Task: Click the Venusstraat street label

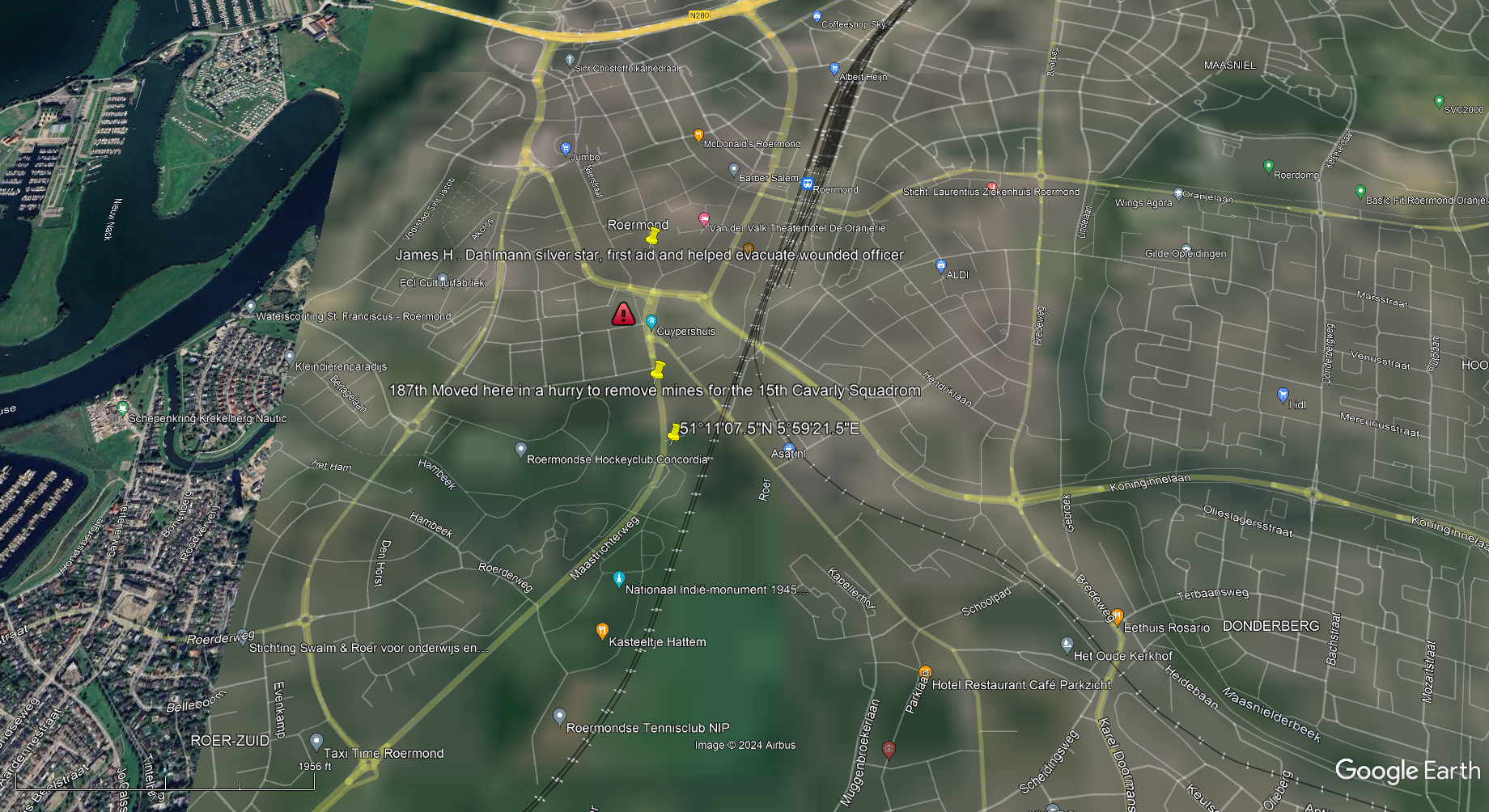Action: pyautogui.click(x=1381, y=361)
